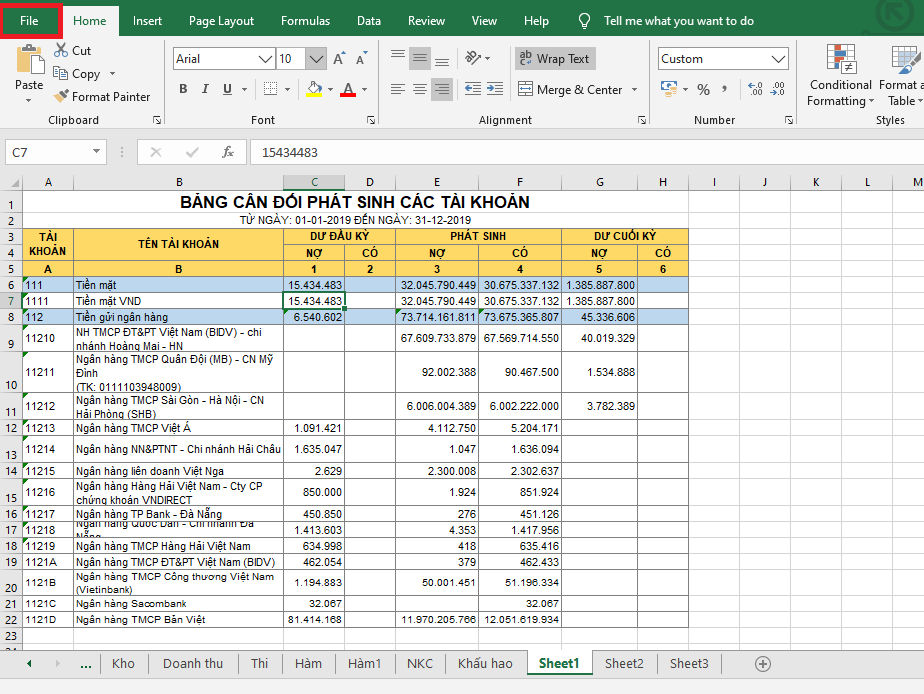Screen dimensions: 924x694
Task: Insert function using fx icon
Action: coord(228,153)
